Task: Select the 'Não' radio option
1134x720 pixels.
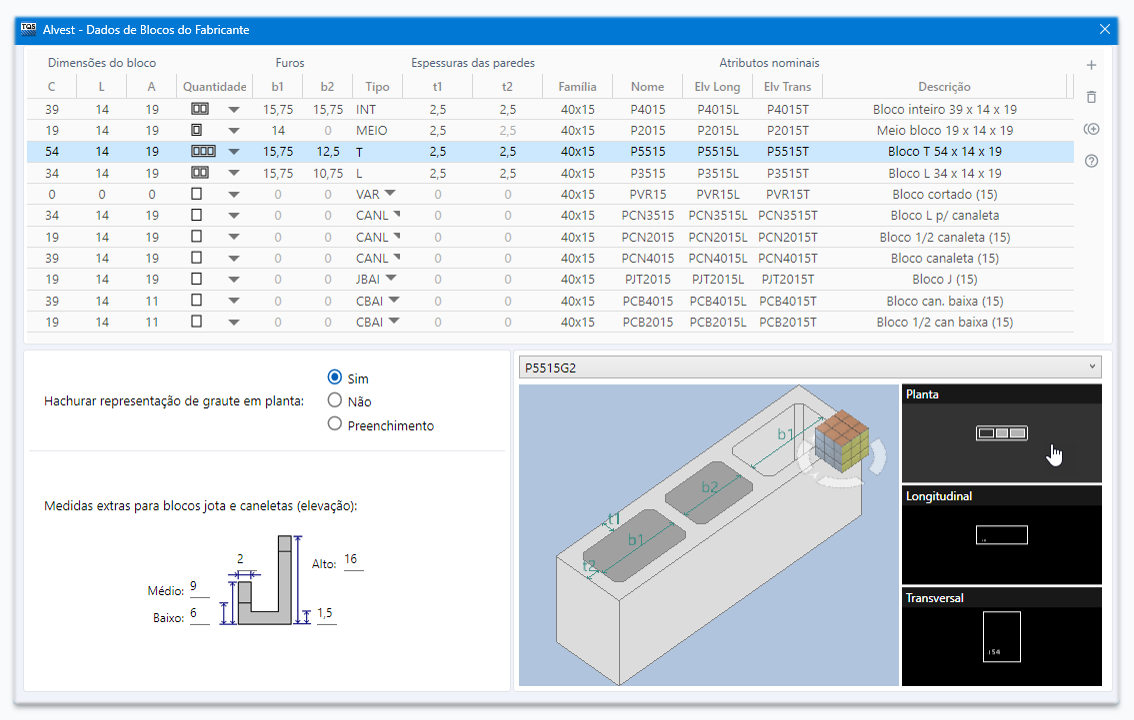Action: (336, 401)
